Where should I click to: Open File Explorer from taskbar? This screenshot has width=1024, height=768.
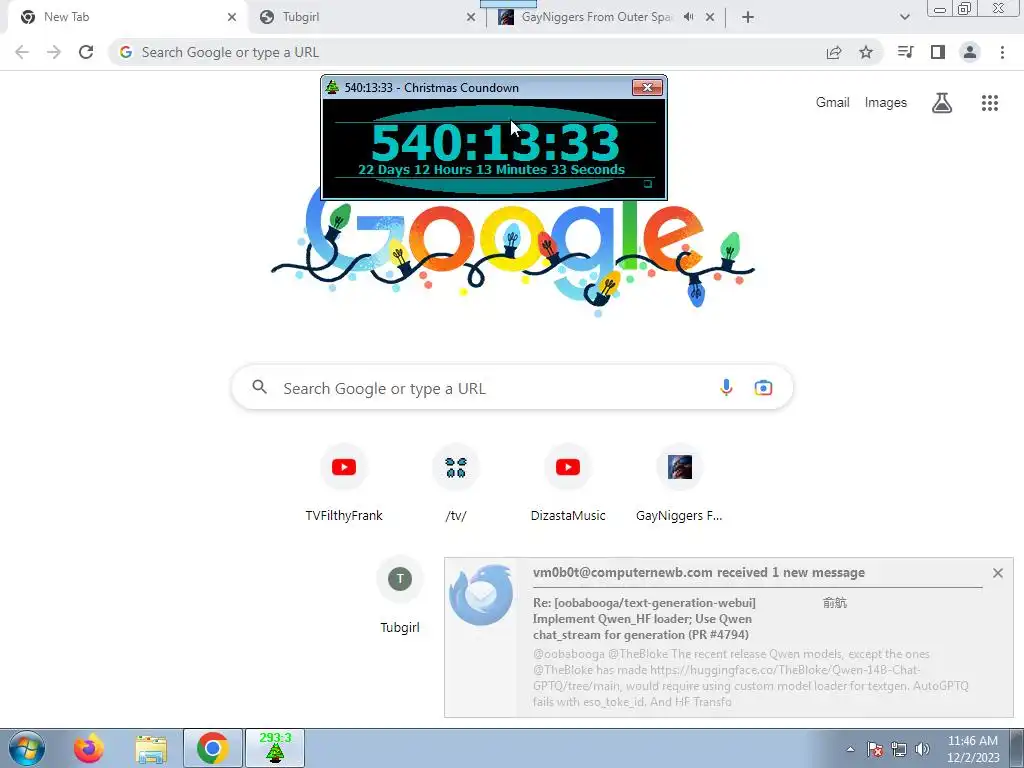(x=151, y=748)
